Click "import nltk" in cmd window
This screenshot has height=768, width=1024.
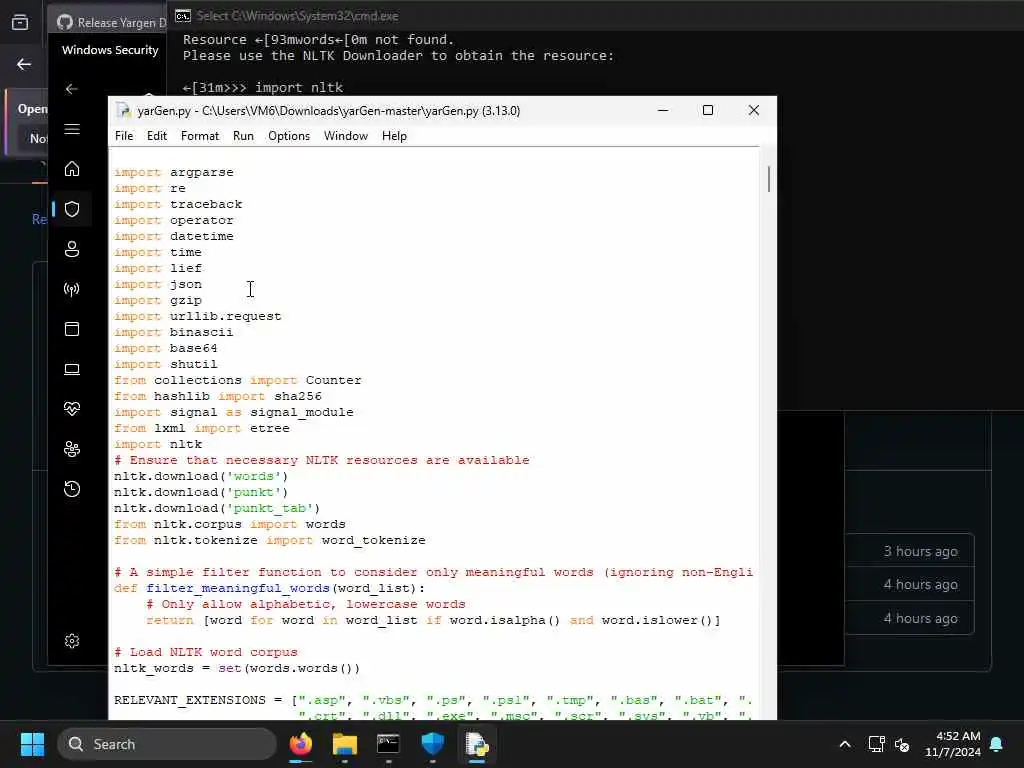pos(299,88)
